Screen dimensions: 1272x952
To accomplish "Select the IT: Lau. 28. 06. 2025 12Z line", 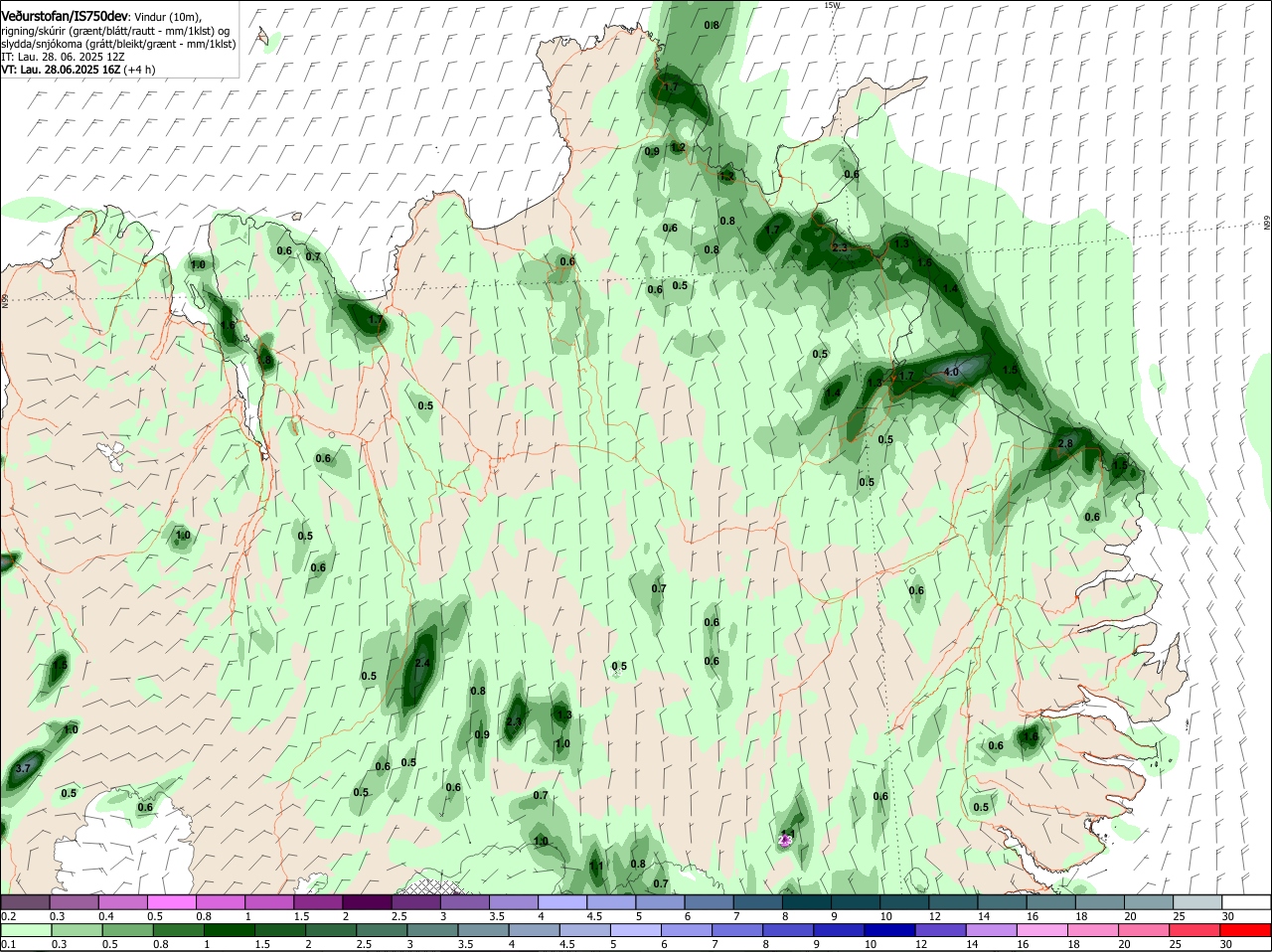I will click(x=63, y=58).
